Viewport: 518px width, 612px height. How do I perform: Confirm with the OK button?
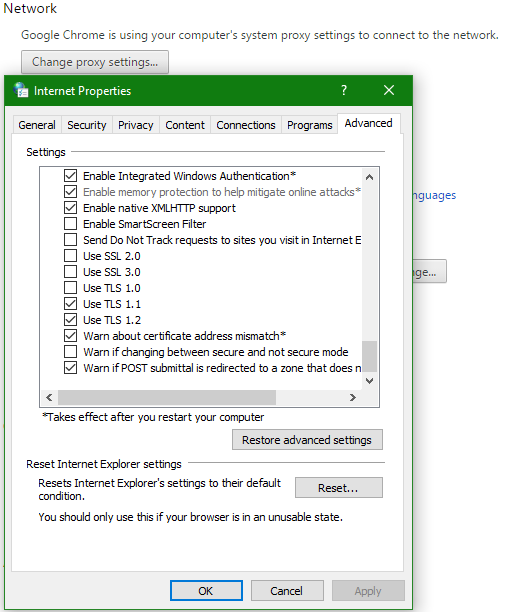(206, 591)
